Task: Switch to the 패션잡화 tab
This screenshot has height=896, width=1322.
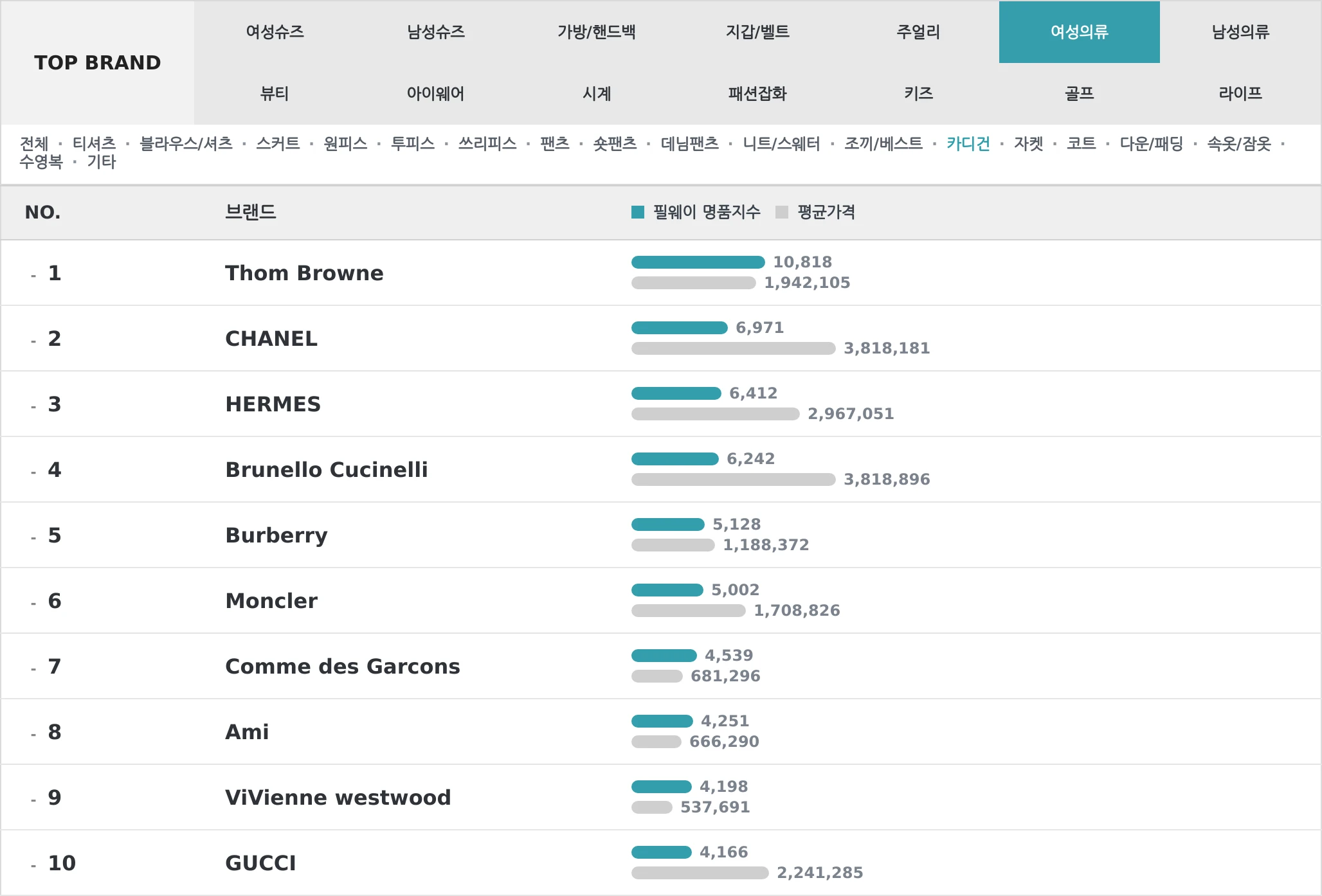Action: [757, 94]
